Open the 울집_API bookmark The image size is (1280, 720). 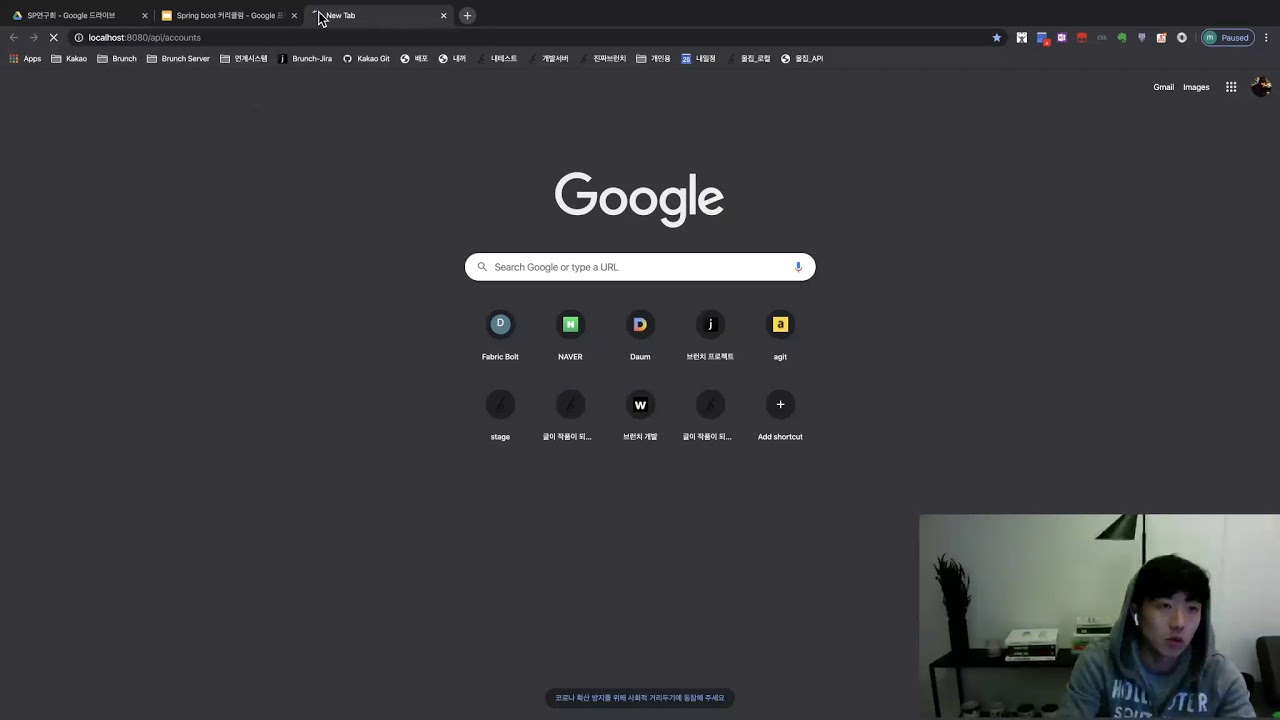(x=802, y=59)
